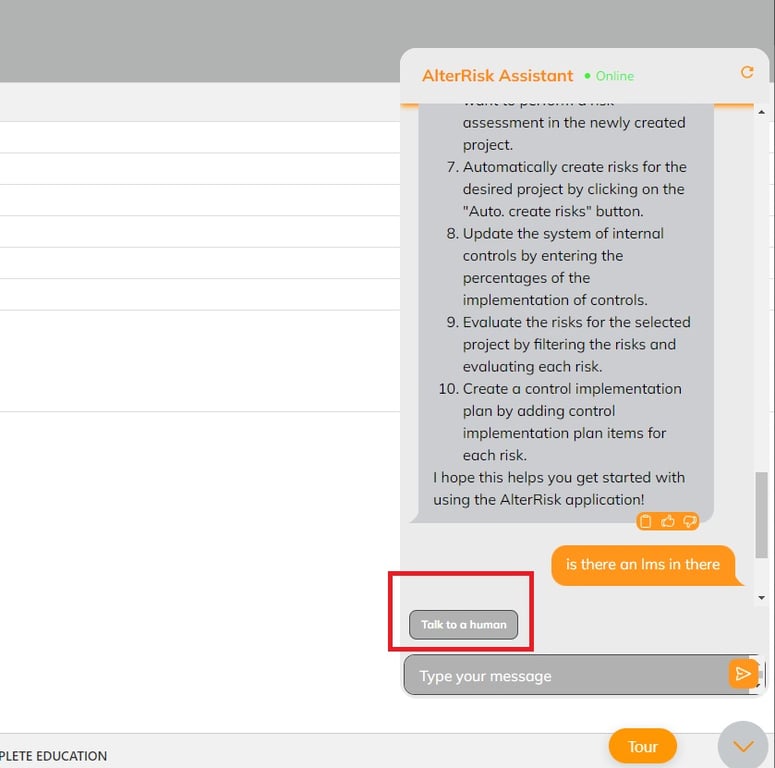Click step 8 'Update the system of internal controls'
775x768 pixels.
tap(555, 267)
